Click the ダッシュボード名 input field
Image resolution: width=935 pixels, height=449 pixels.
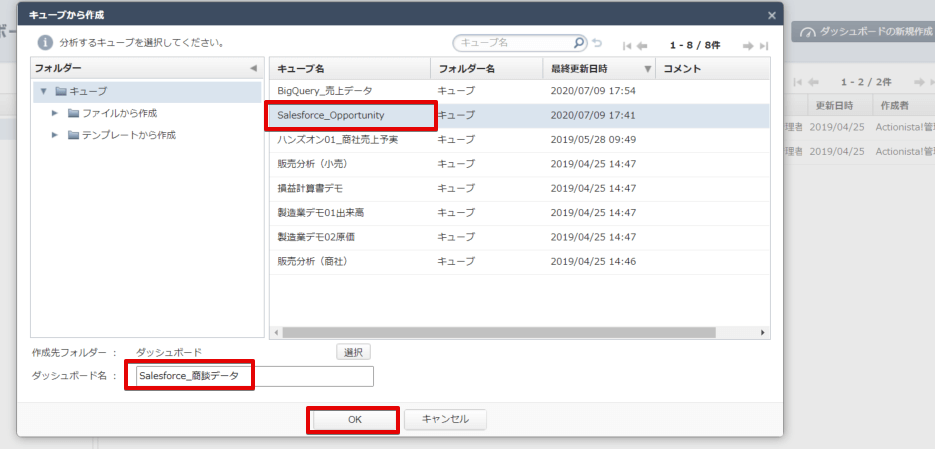click(x=255, y=376)
